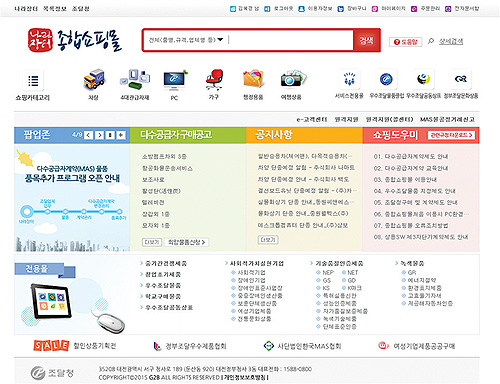Click 더보기 under 다수공급자구매공고 list
The width and height of the screenshot is (500, 384).
point(152,242)
